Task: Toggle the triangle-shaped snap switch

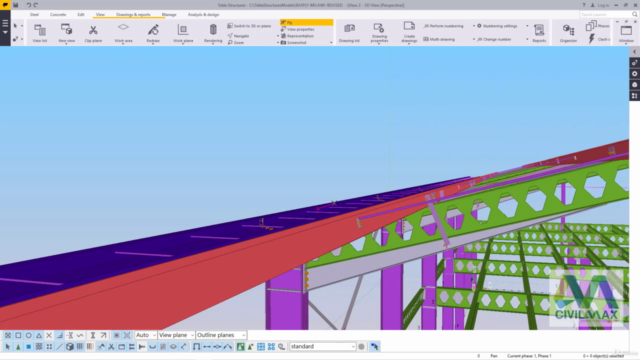Action: tap(39, 335)
